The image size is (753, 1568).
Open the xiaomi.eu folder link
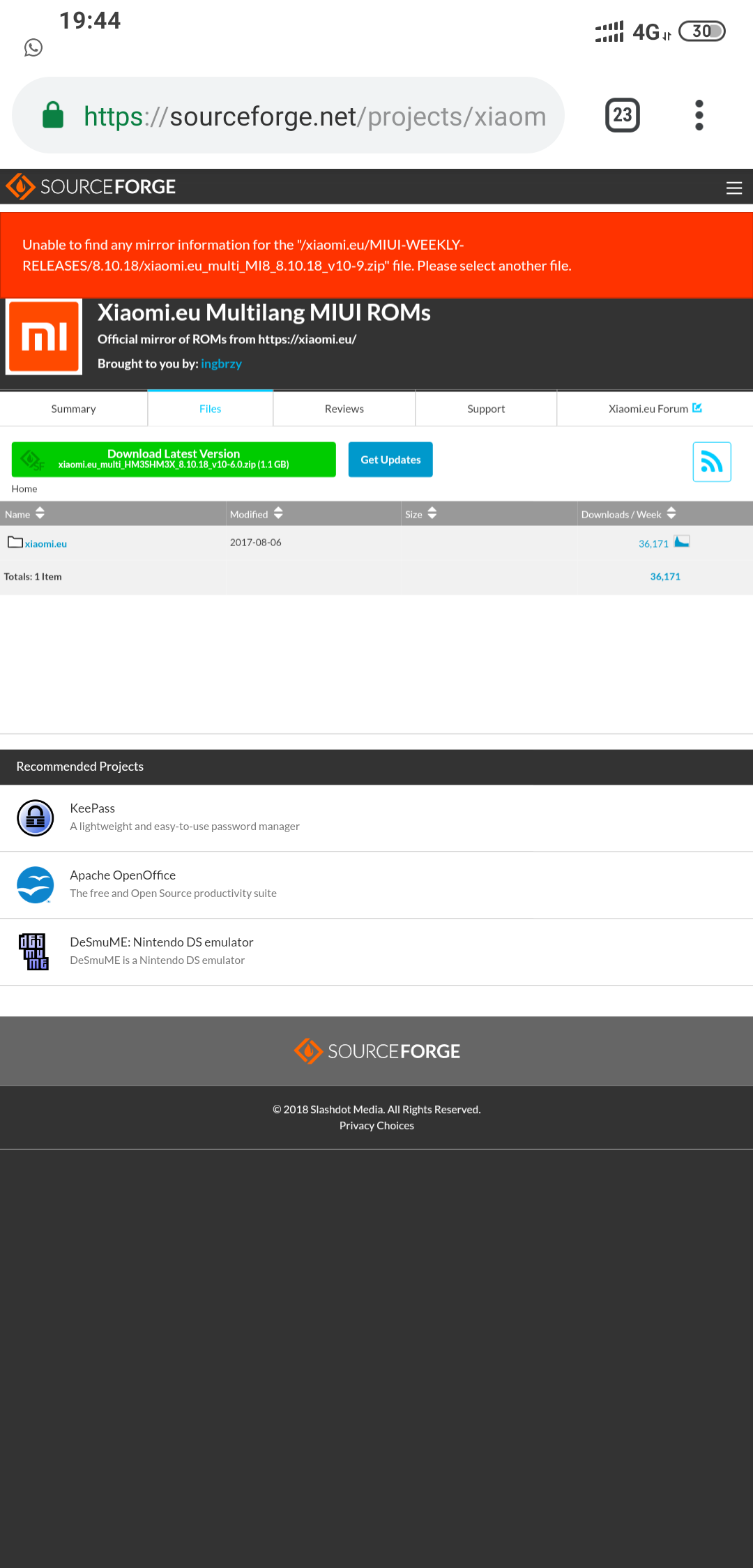click(x=46, y=543)
